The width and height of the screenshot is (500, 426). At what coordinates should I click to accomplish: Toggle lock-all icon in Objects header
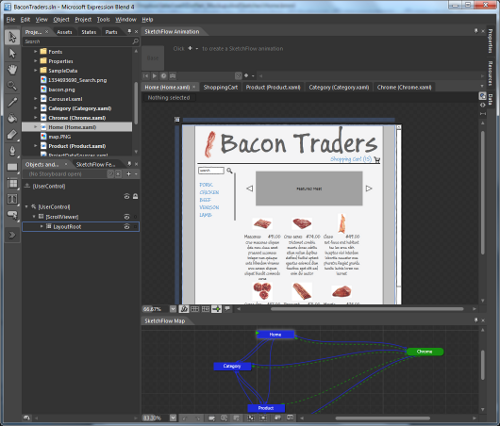click(x=135, y=196)
